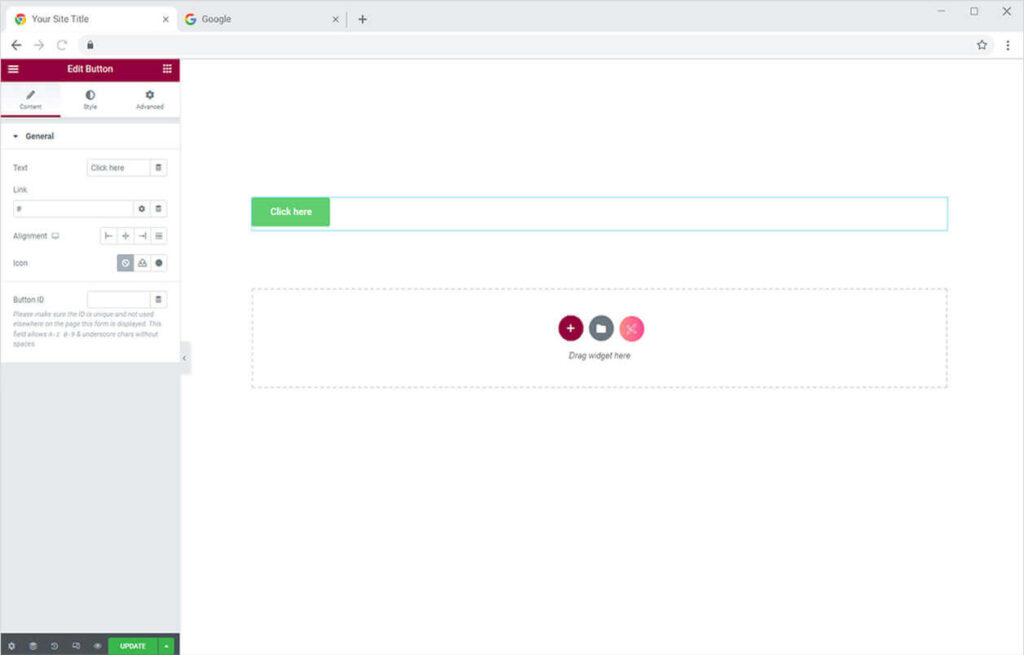Click the add template folder button

(x=601, y=328)
